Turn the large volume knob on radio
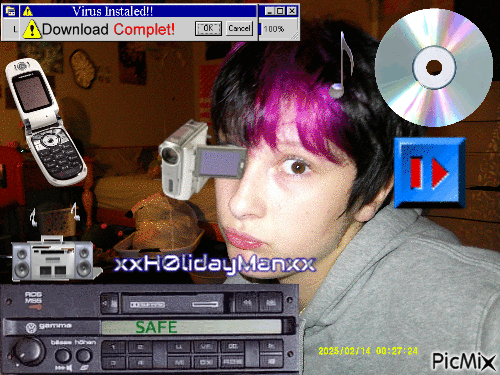Screen dimensions: 500x375 29,352
